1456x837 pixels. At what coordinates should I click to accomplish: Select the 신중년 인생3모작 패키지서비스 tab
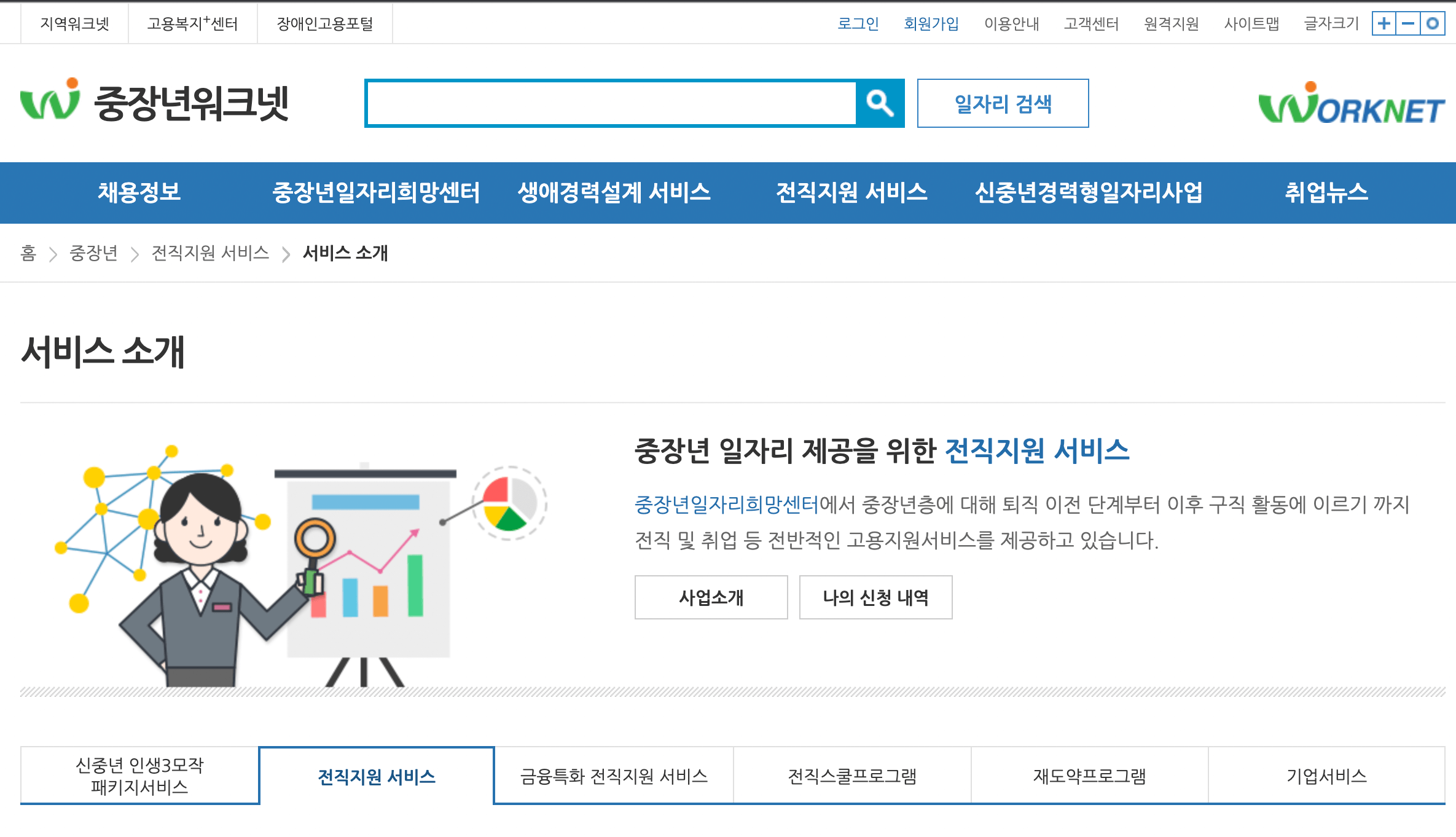click(x=139, y=776)
